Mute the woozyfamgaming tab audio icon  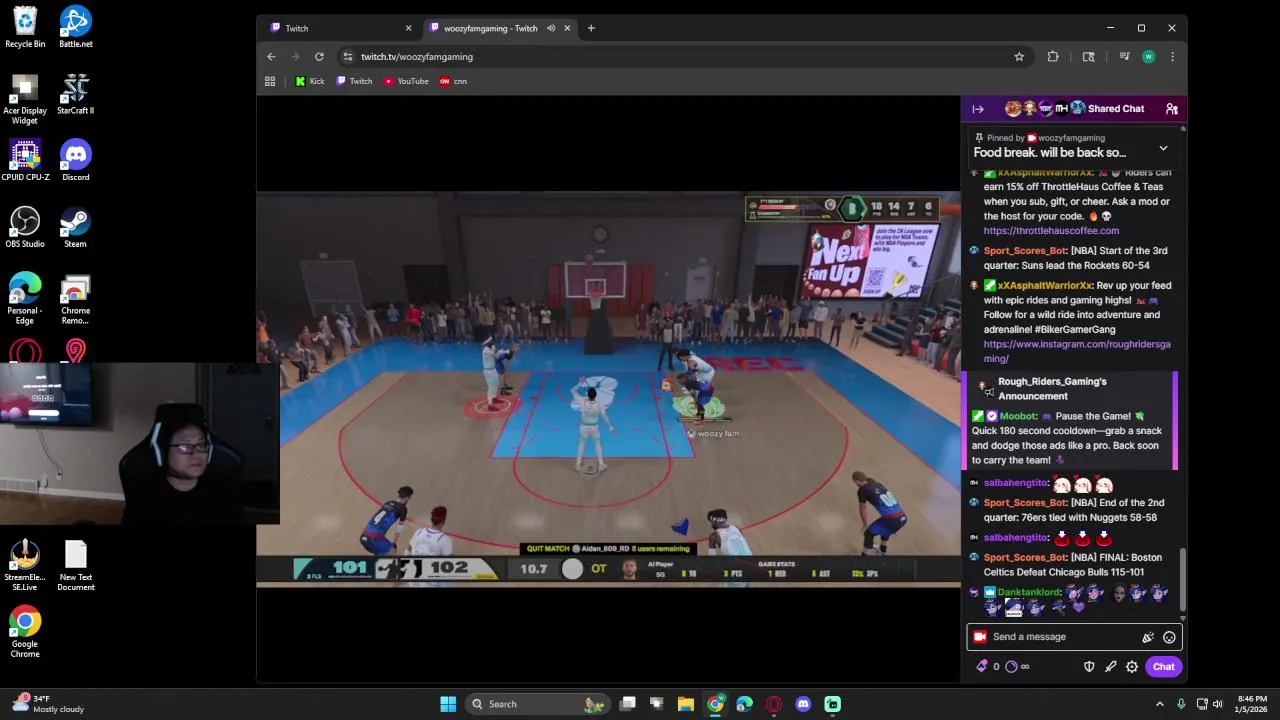coord(550,28)
